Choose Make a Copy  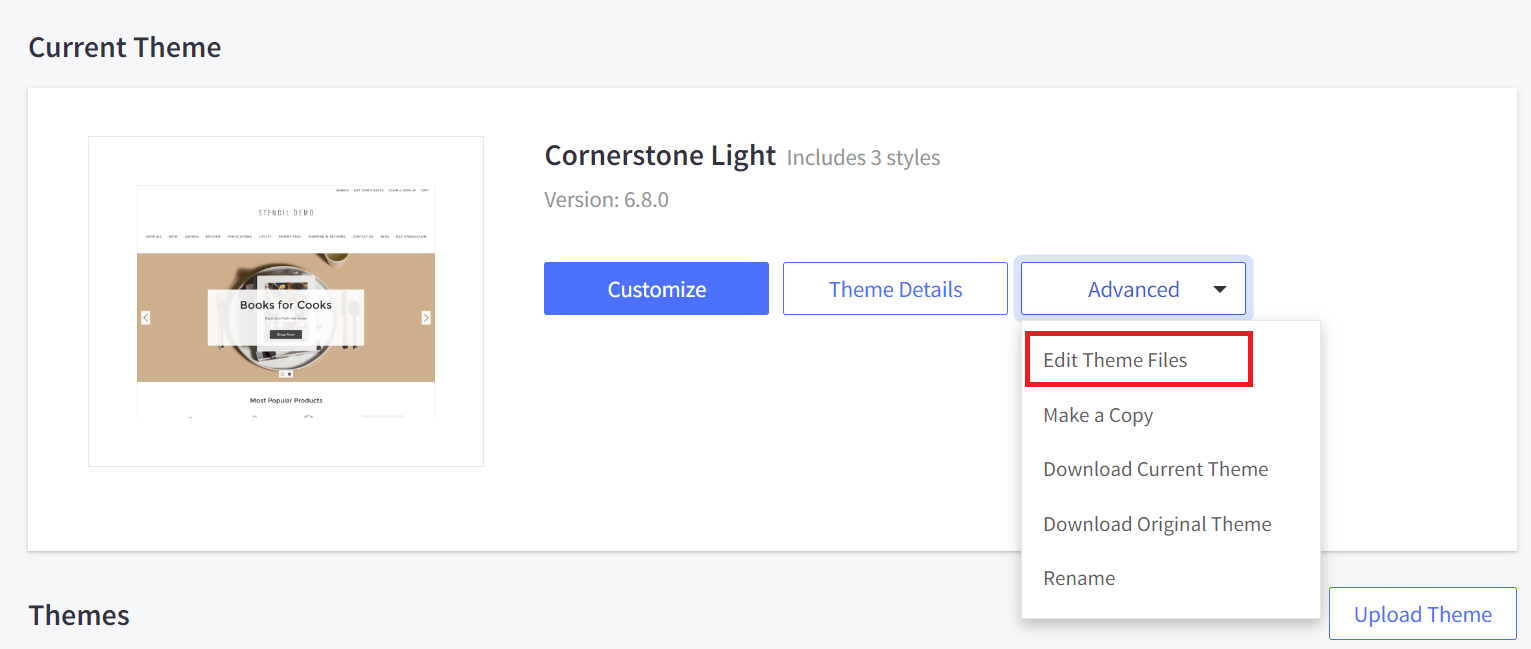pos(1098,415)
